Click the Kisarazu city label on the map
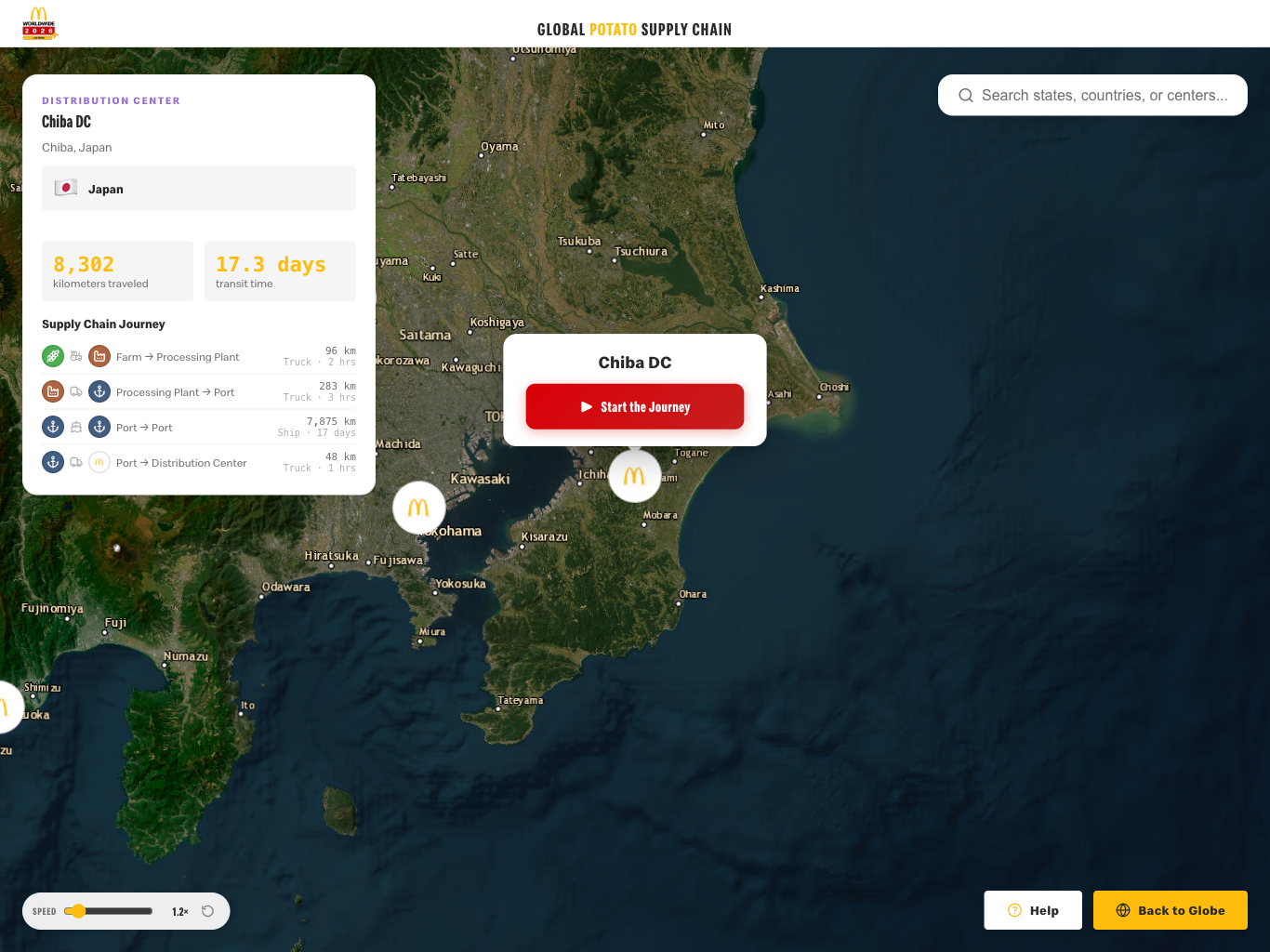This screenshot has height=952, width=1270. click(544, 536)
